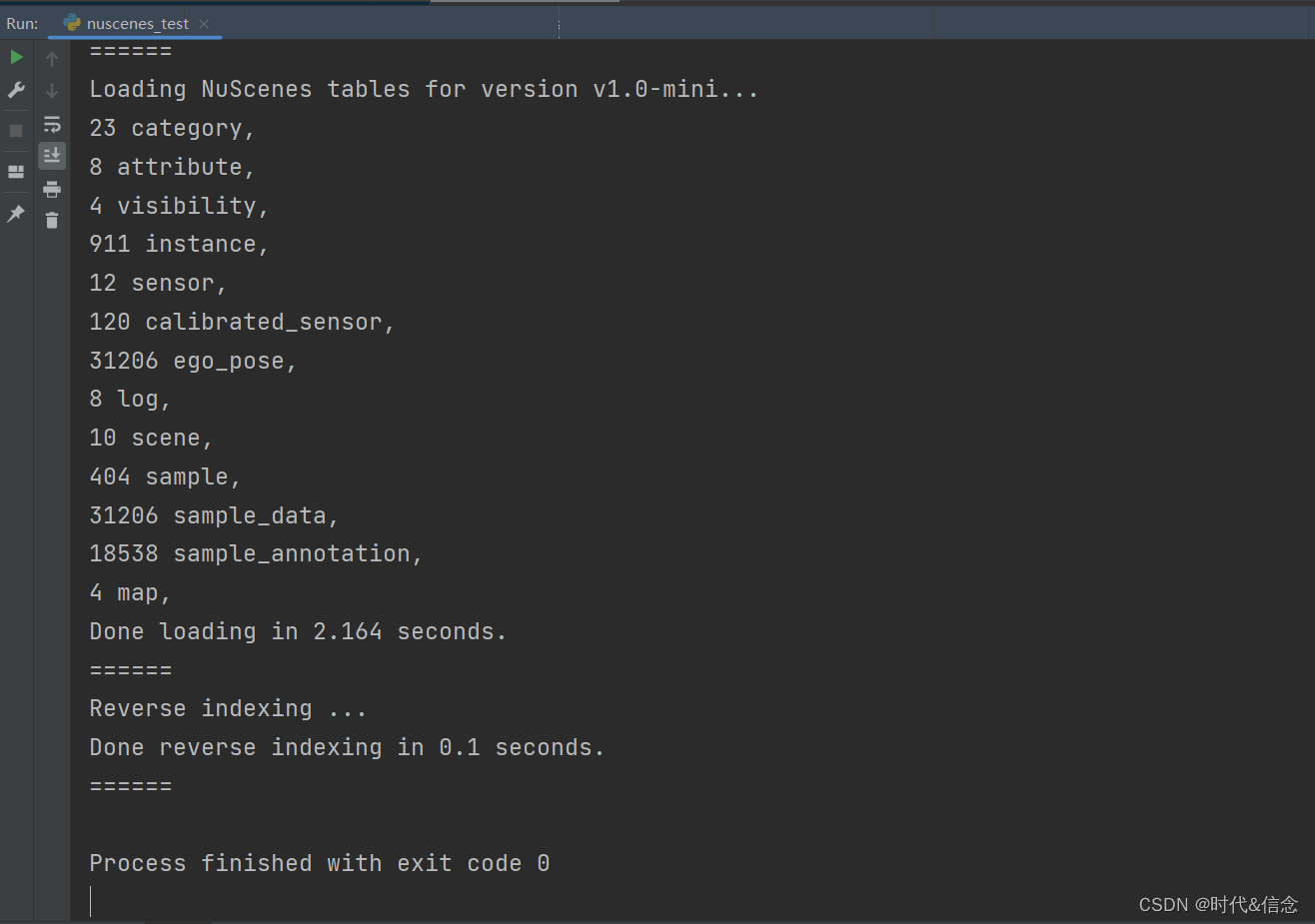
Task: Click the Python icon on the run tab
Action: [x=71, y=22]
